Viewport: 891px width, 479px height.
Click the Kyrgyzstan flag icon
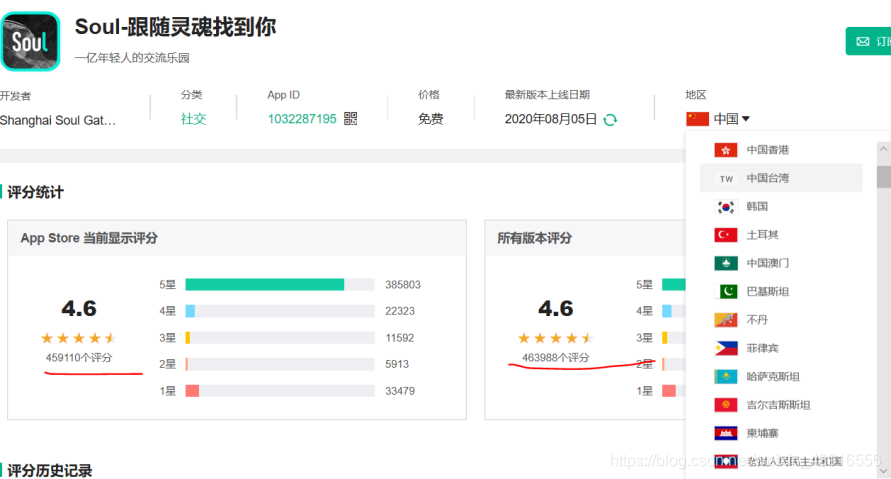coord(726,405)
